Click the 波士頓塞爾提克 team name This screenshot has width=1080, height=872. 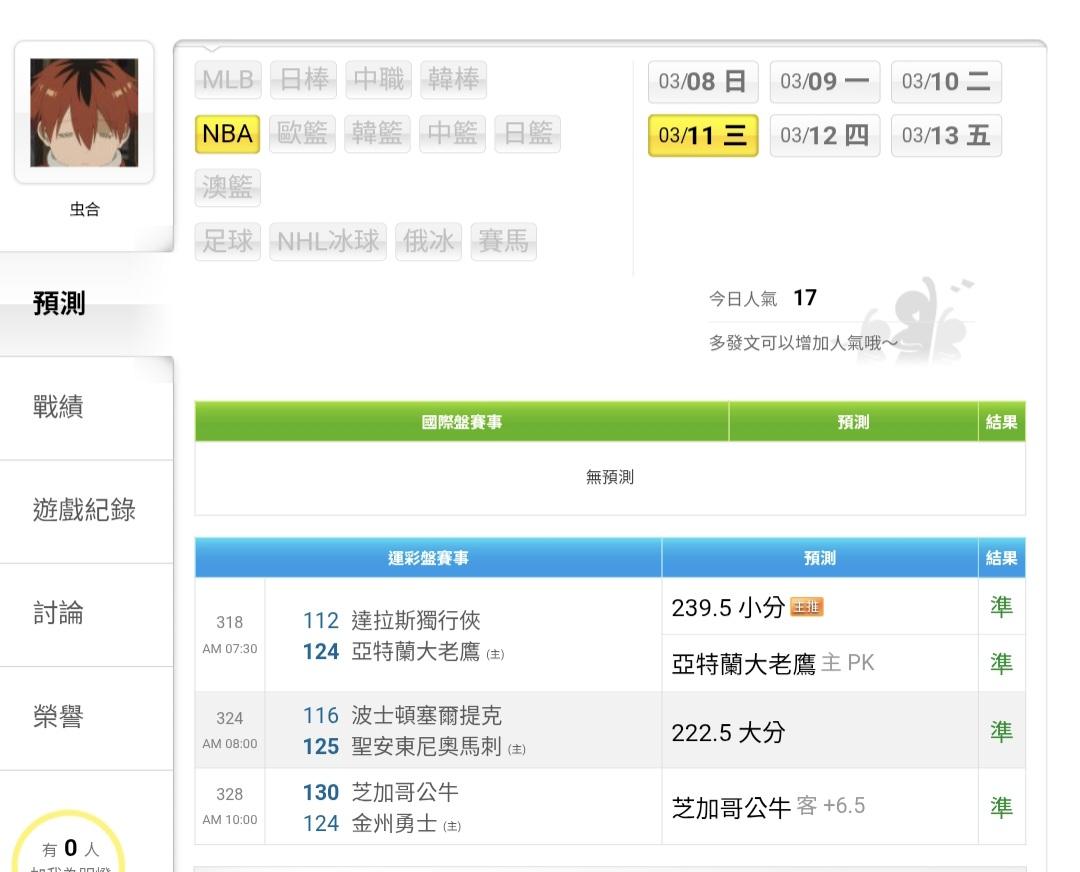[x=426, y=716]
